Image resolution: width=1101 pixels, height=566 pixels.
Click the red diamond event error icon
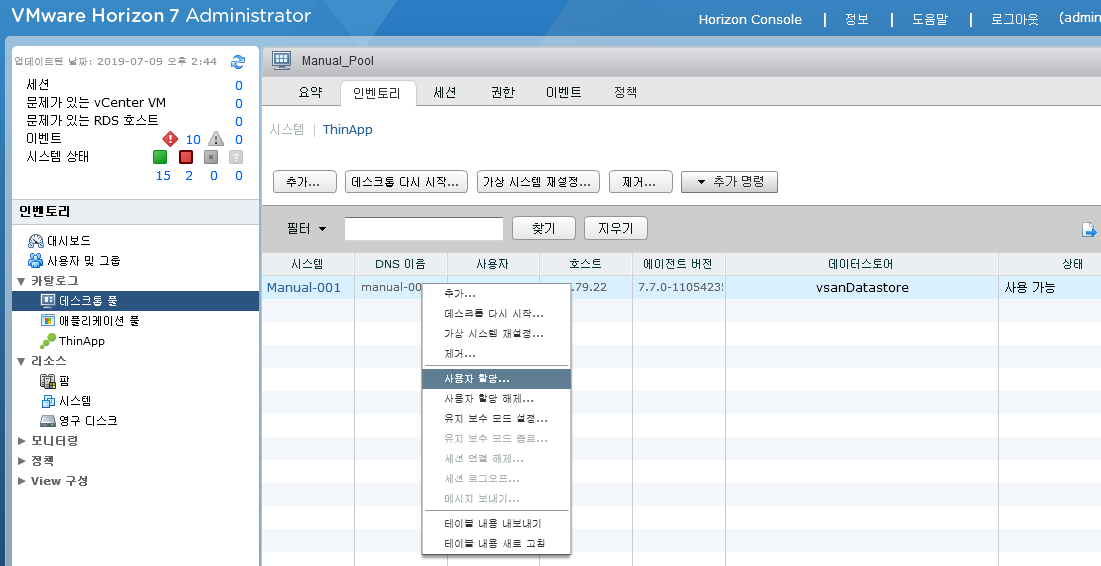click(170, 138)
